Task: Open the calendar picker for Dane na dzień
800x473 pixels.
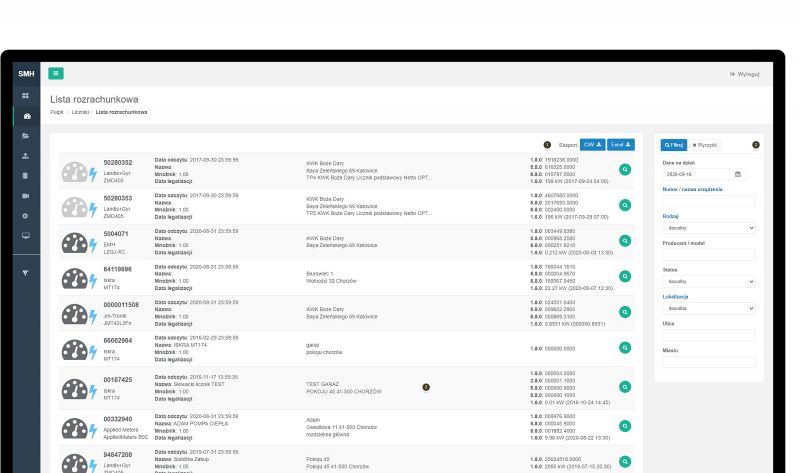Action: point(738,175)
